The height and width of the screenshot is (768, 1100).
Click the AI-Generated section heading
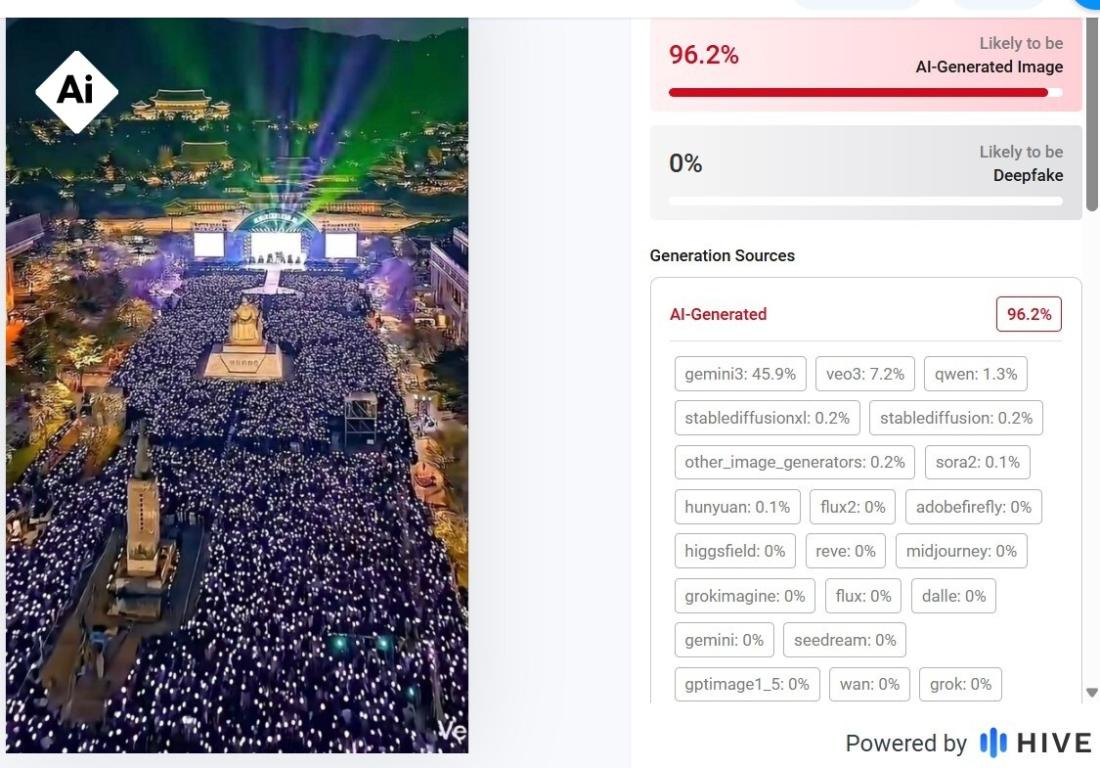(718, 314)
